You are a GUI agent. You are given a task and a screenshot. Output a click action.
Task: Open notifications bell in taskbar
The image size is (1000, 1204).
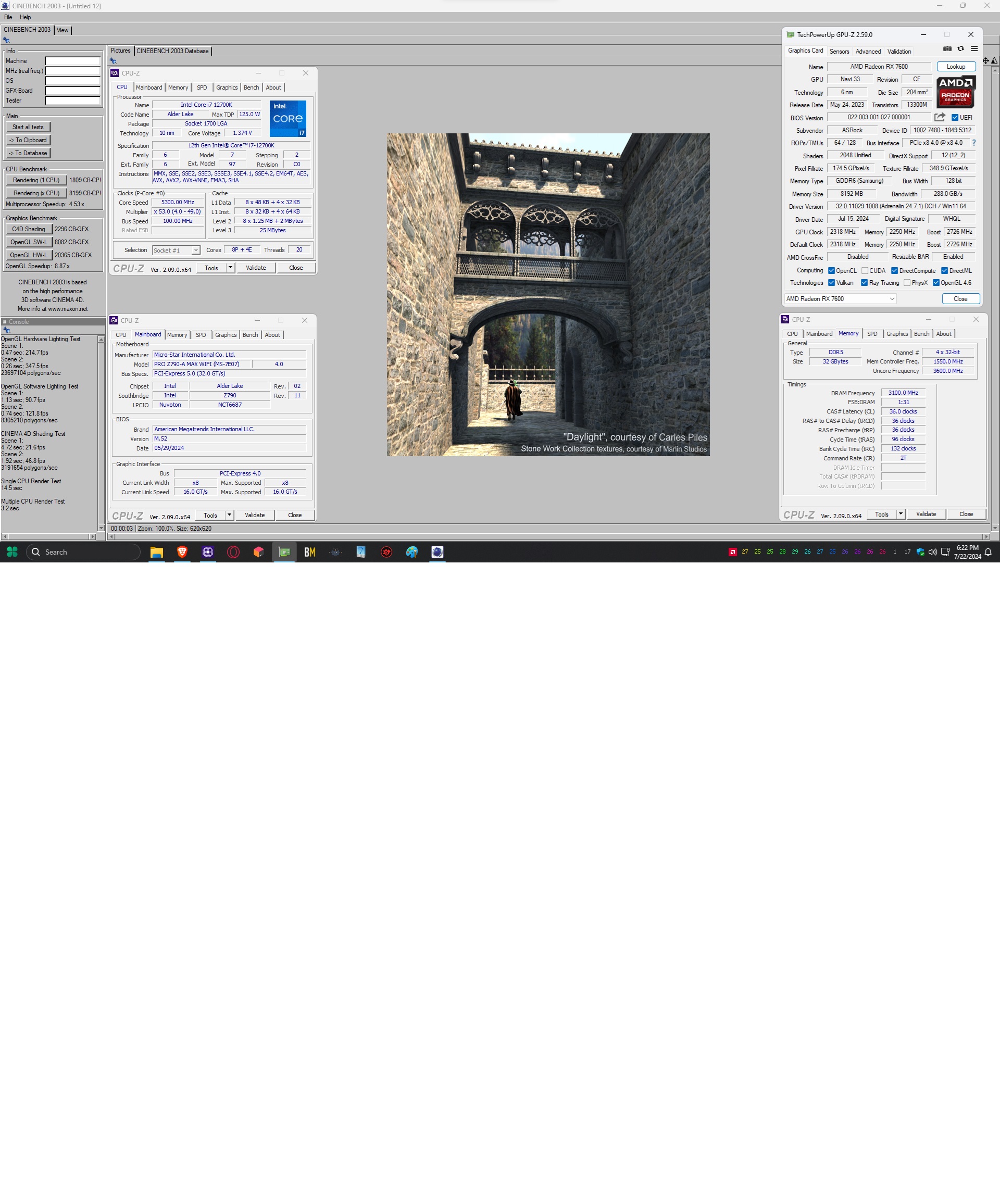point(988,552)
